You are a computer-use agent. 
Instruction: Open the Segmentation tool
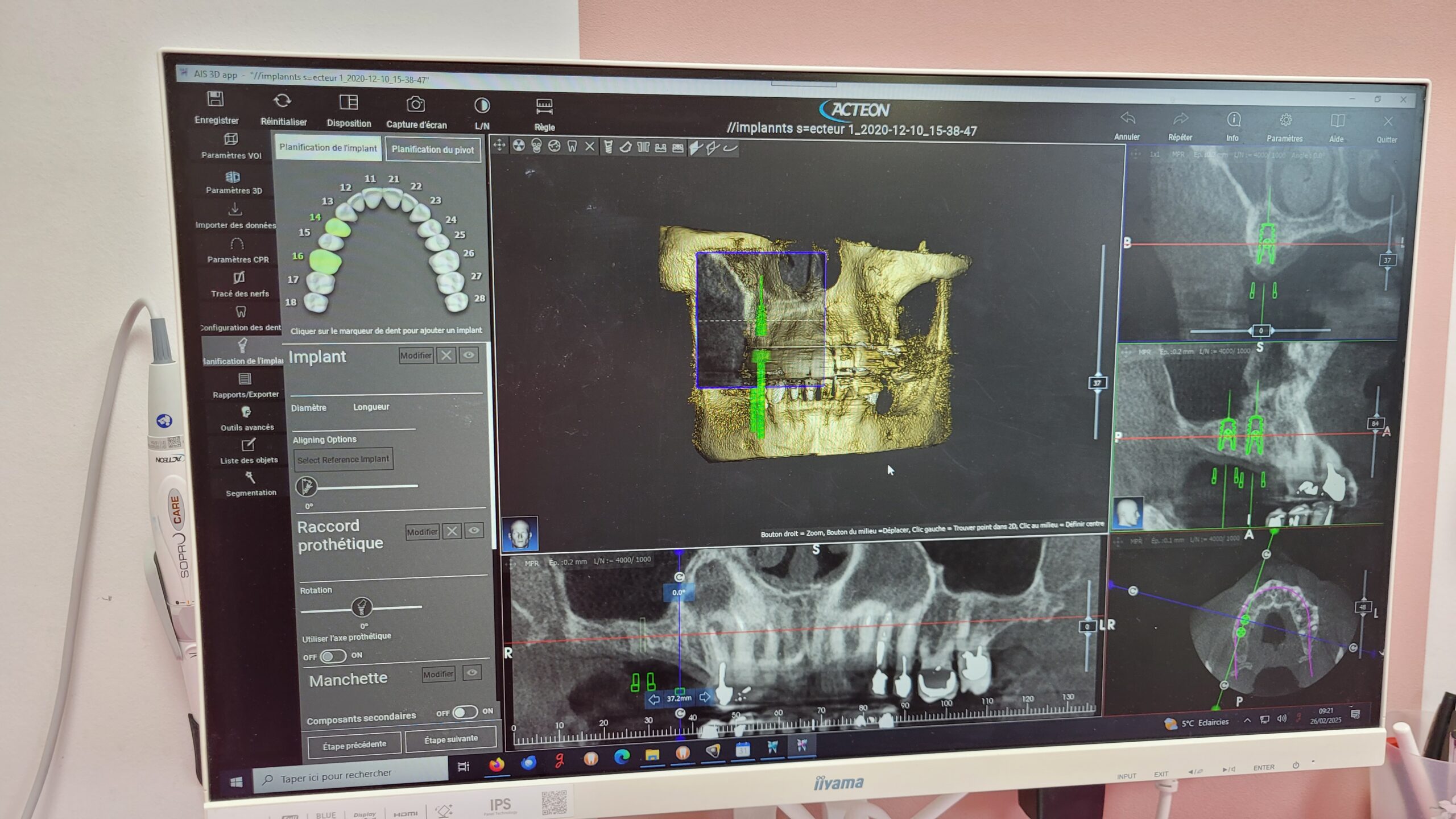(250, 478)
